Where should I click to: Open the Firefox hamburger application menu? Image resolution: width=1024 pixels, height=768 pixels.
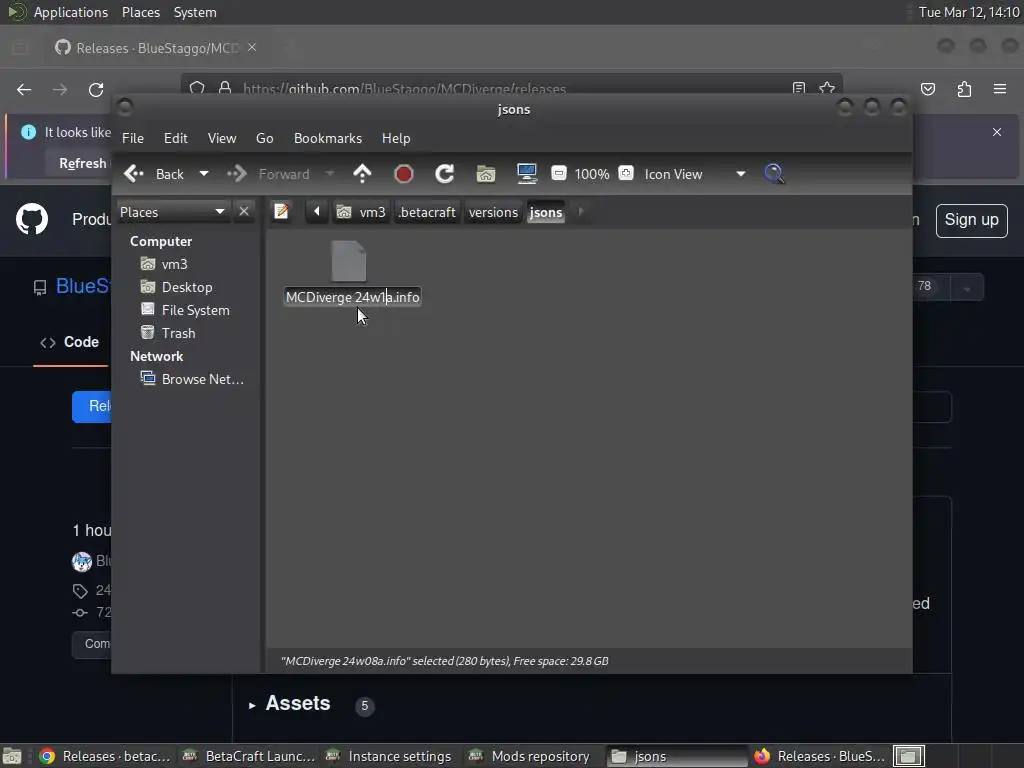pyautogui.click(x=1000, y=89)
